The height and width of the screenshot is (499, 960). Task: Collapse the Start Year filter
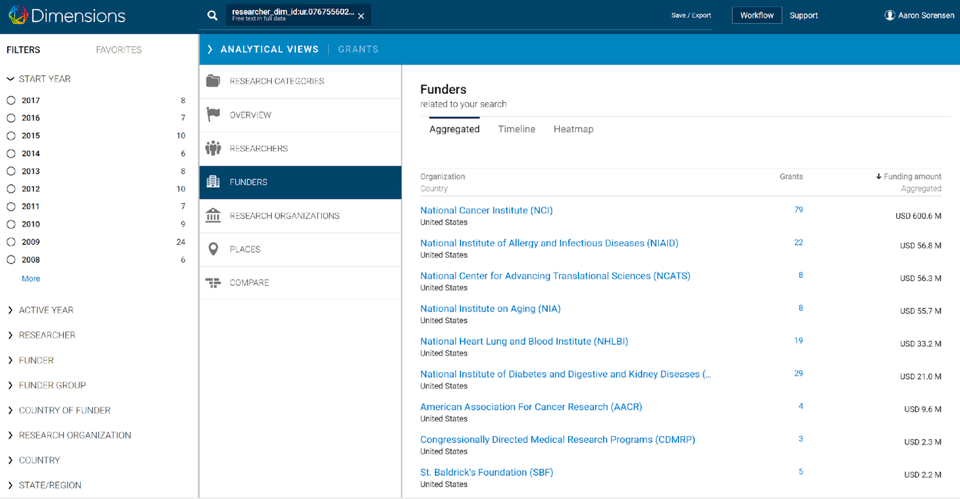(44, 78)
